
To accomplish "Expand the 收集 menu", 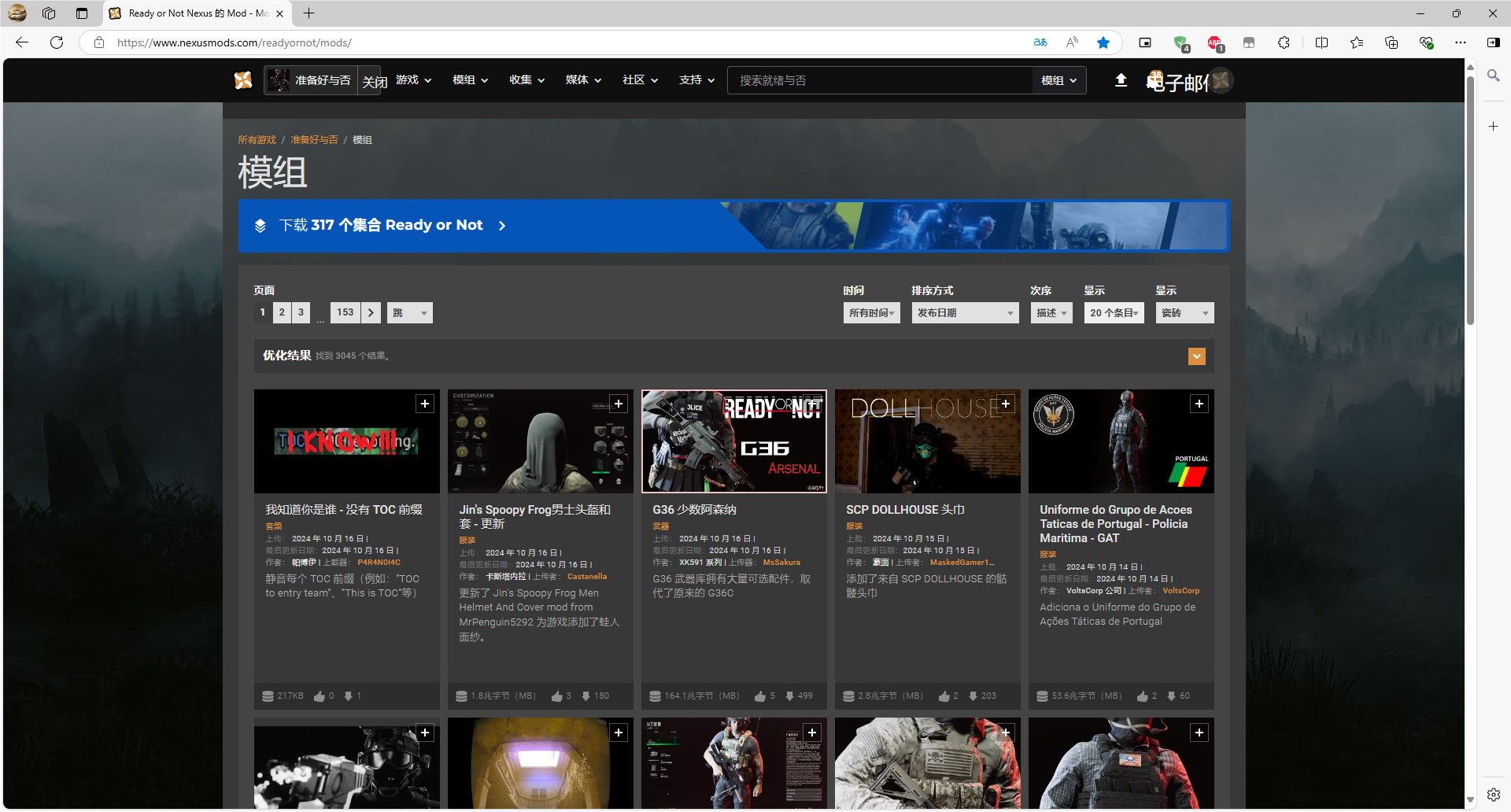I will [x=526, y=80].
